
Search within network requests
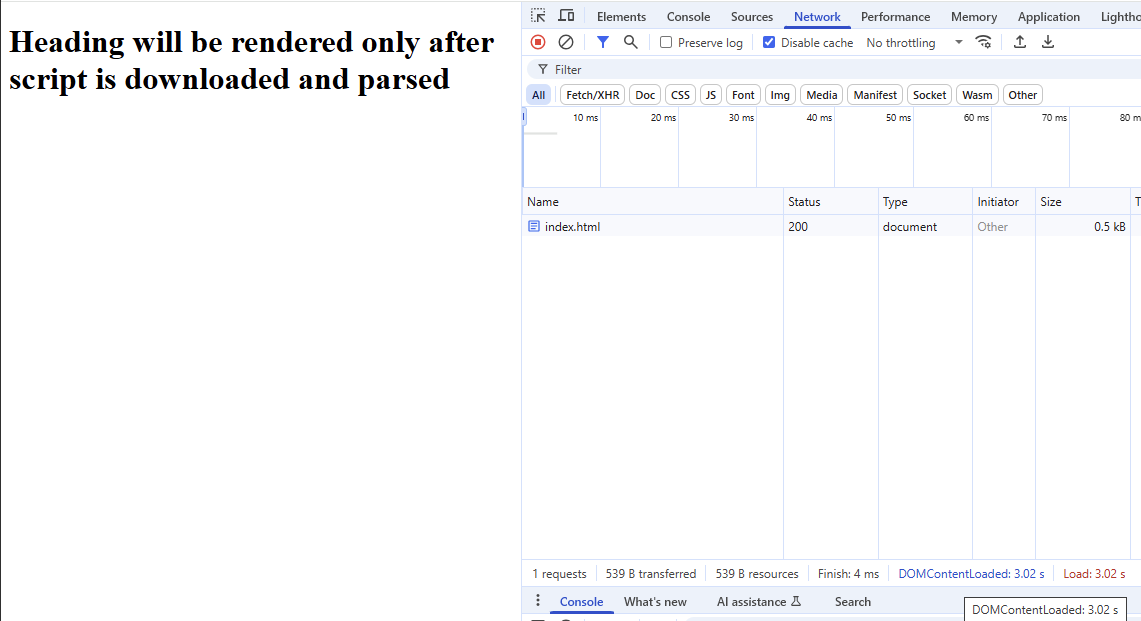[x=630, y=42]
